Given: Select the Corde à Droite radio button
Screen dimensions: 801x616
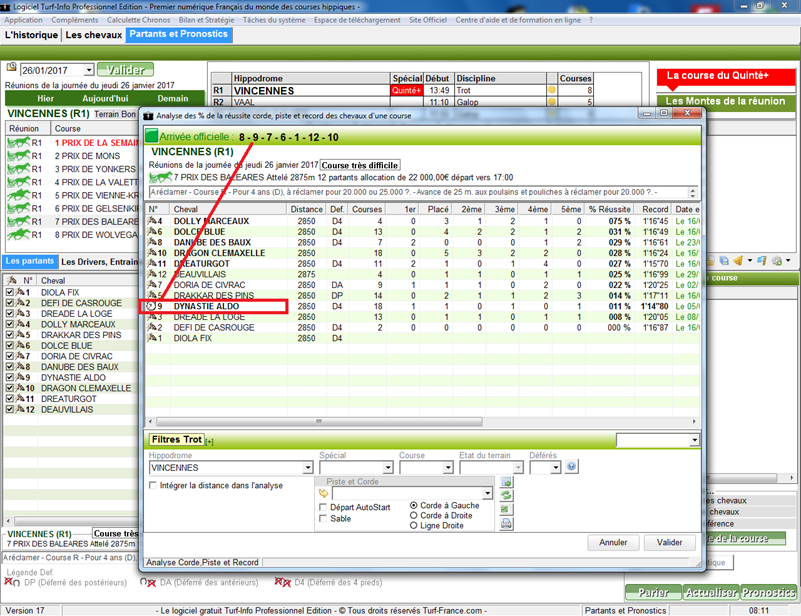Looking at the screenshot, I should pyautogui.click(x=414, y=515).
